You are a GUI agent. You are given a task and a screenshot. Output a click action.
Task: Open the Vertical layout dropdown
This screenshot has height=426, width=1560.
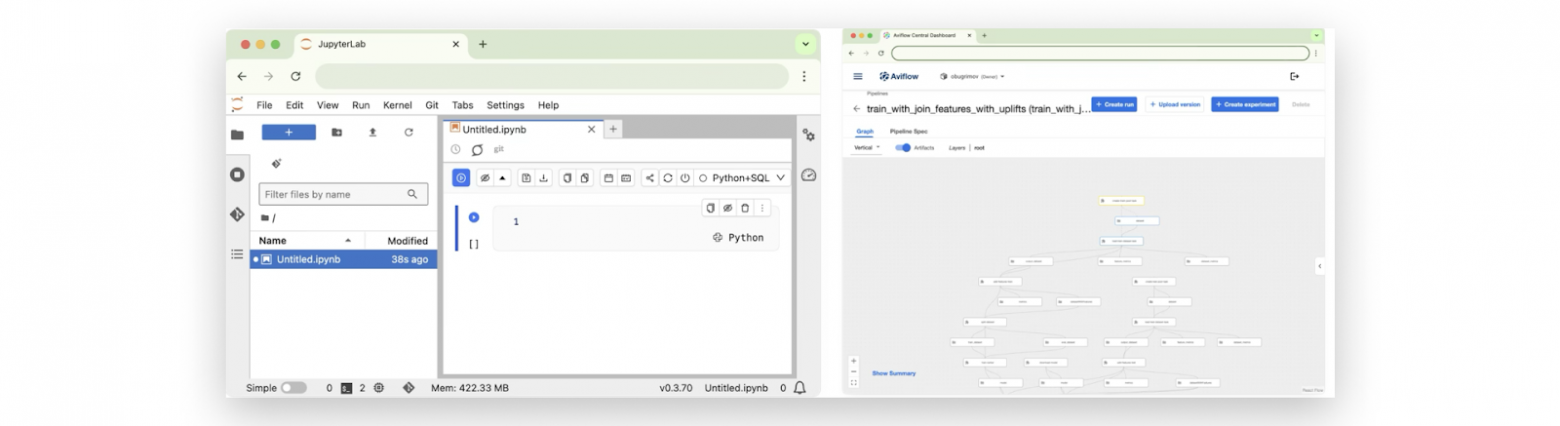pos(866,147)
